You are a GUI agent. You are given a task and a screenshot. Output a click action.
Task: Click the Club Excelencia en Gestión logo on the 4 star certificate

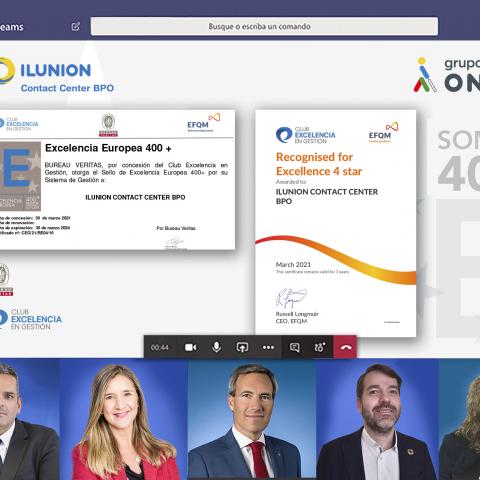pos(306,135)
